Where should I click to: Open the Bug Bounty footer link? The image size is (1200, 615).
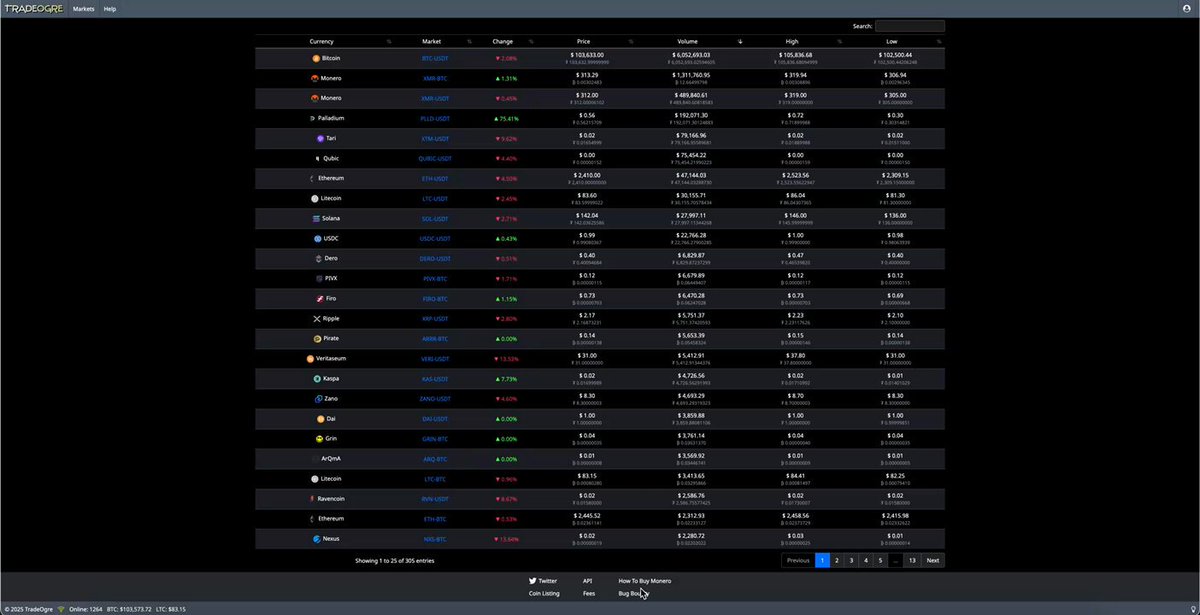click(x=634, y=593)
